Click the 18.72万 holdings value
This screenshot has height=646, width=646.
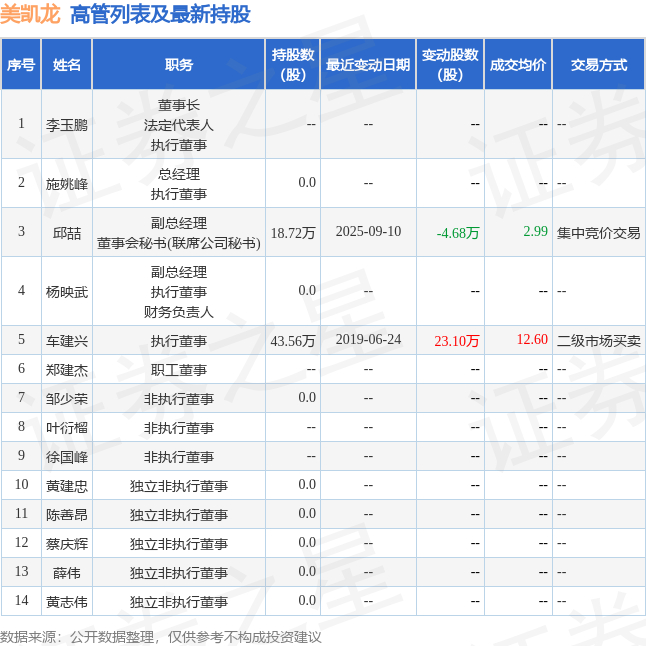[x=293, y=233]
